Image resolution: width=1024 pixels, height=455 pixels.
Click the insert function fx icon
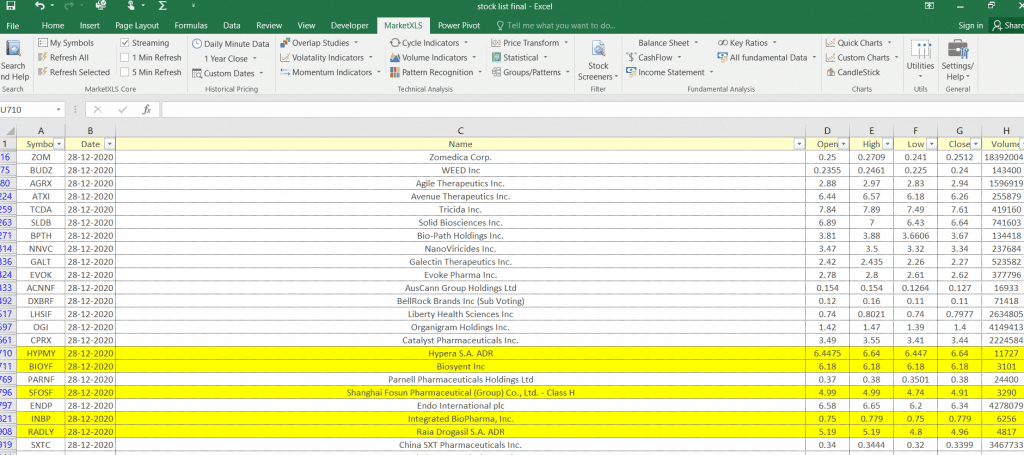147,110
